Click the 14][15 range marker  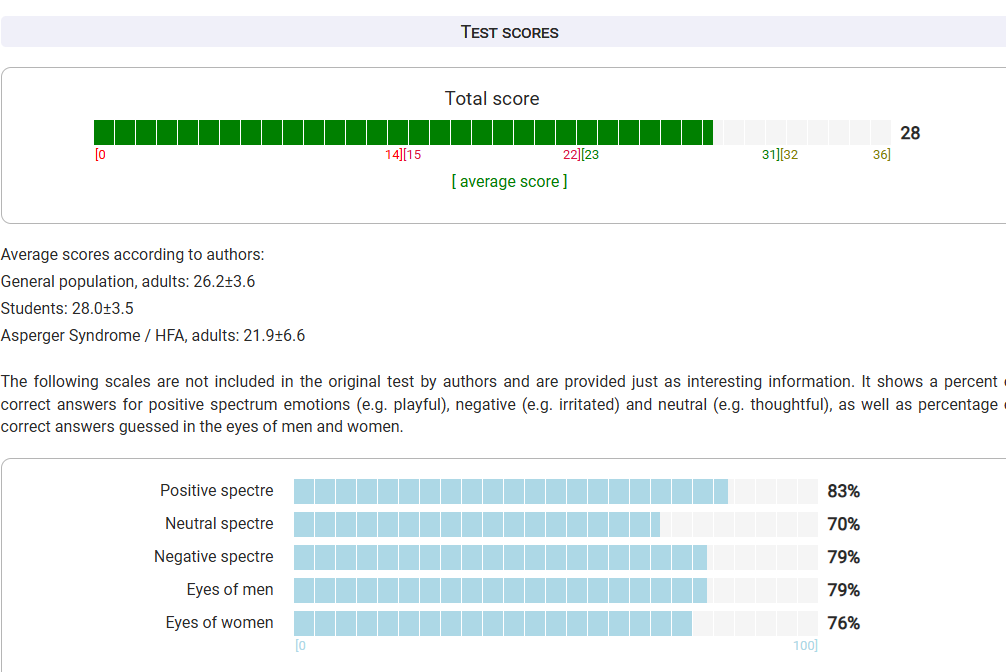[403, 155]
